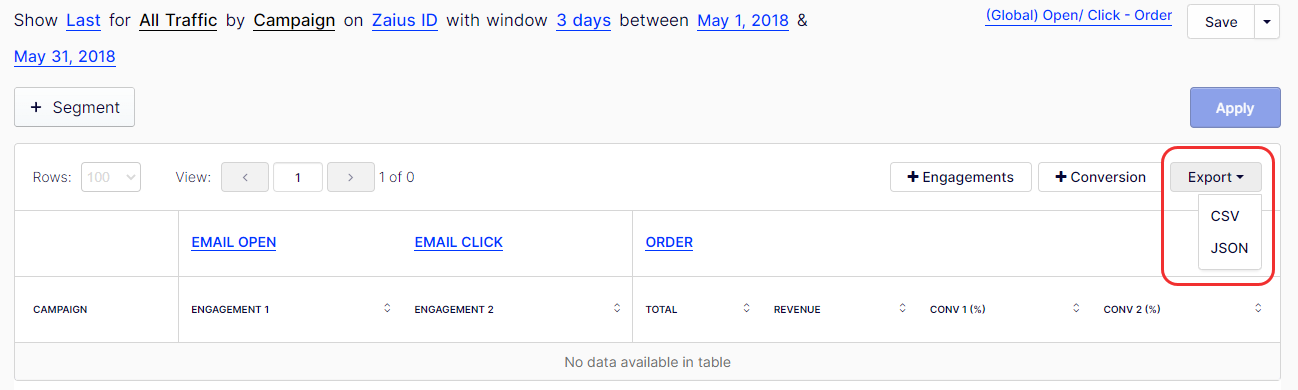Expand the Save options caret
The width and height of the screenshot is (1298, 390).
coord(1267,22)
